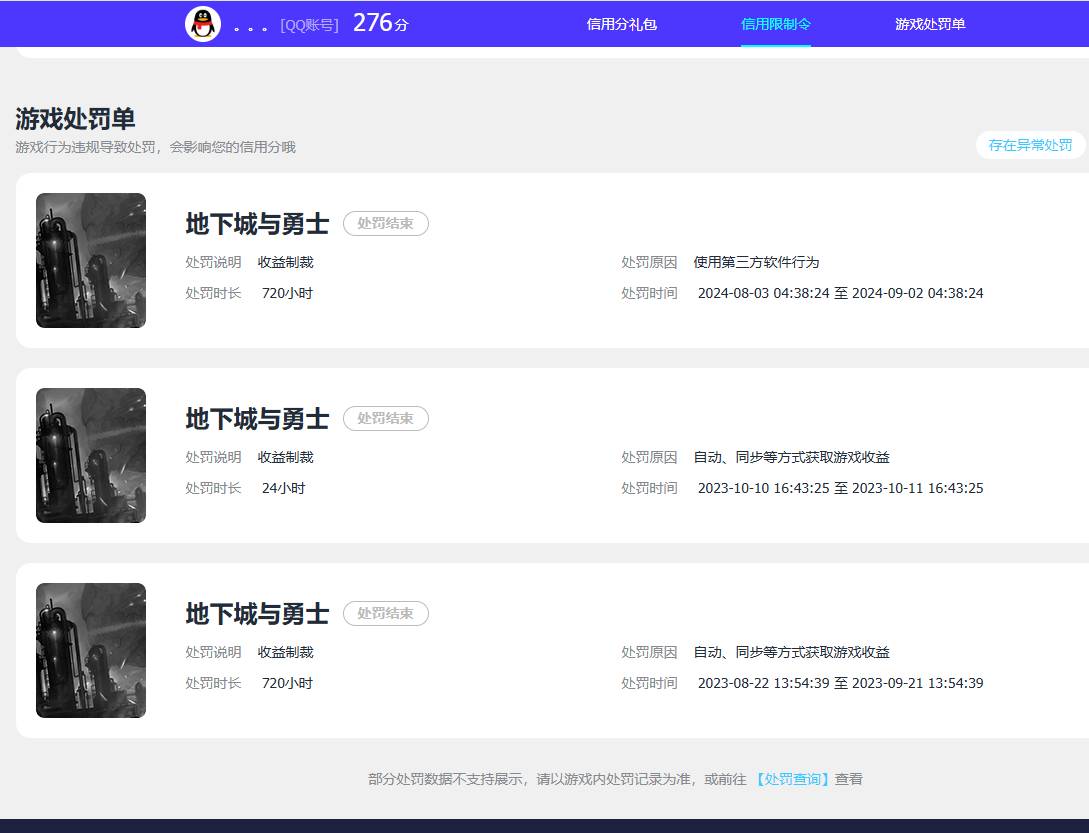Image resolution: width=1089 pixels, height=833 pixels.
Task: Click the 720小时 duration on first record
Action: [289, 293]
